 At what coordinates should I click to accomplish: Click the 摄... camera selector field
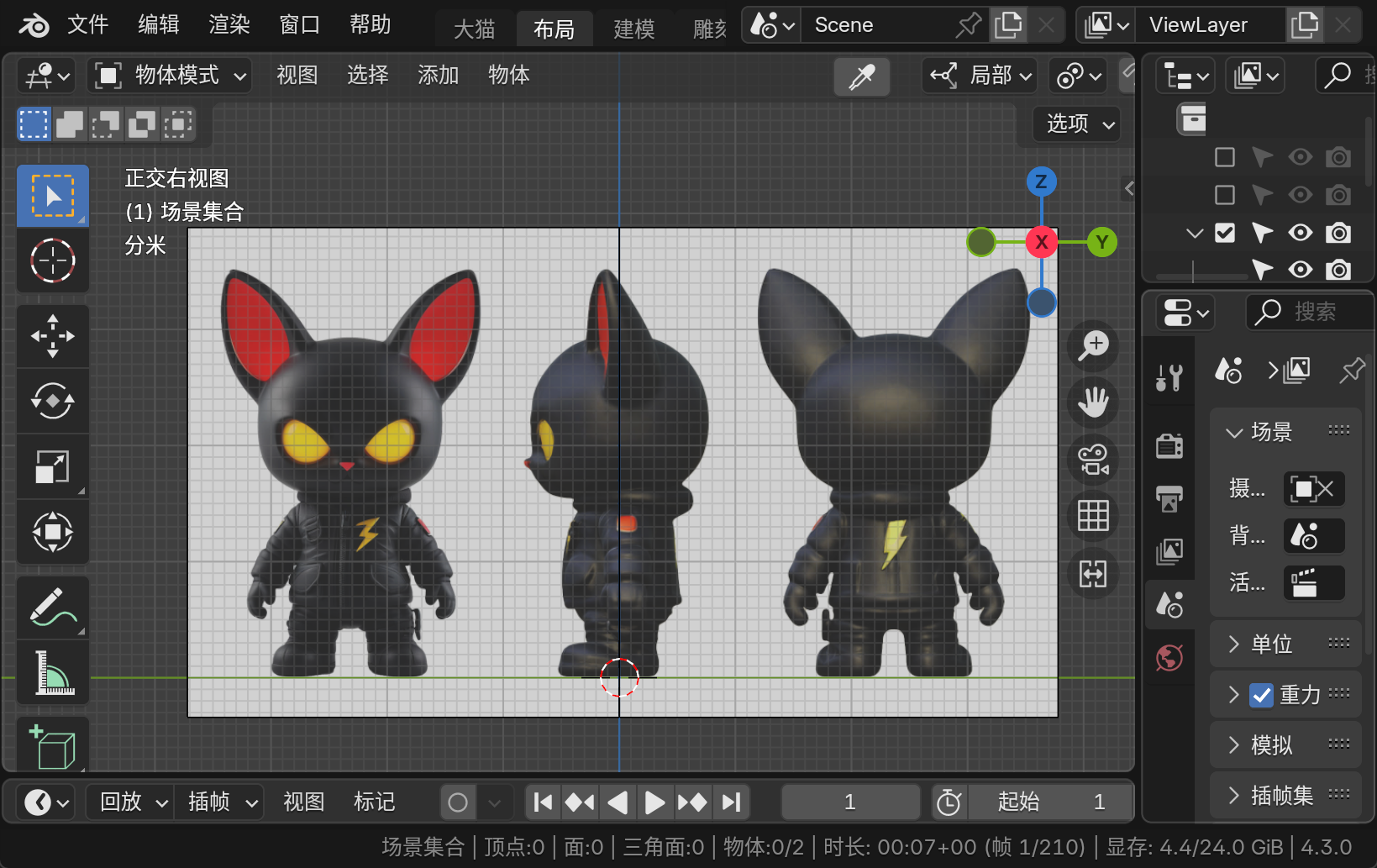[x=1314, y=489]
